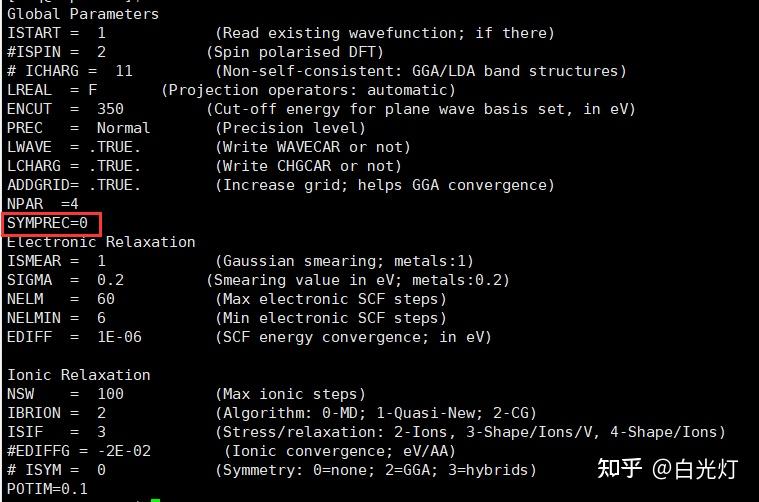The width and height of the screenshot is (759, 502).
Task: Place cursor on the ISTART = 1 line
Action: (56, 33)
